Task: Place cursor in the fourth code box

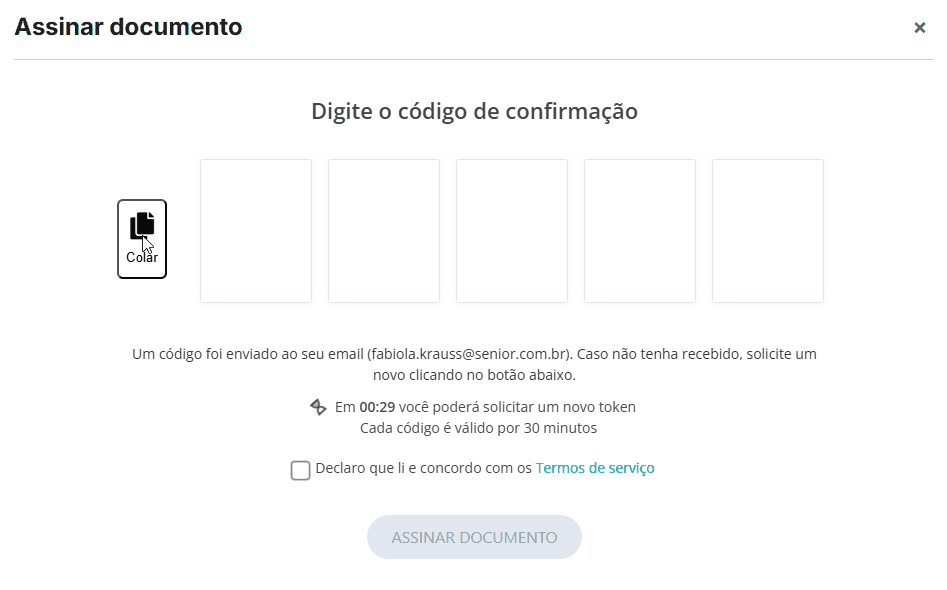Action: pos(640,231)
